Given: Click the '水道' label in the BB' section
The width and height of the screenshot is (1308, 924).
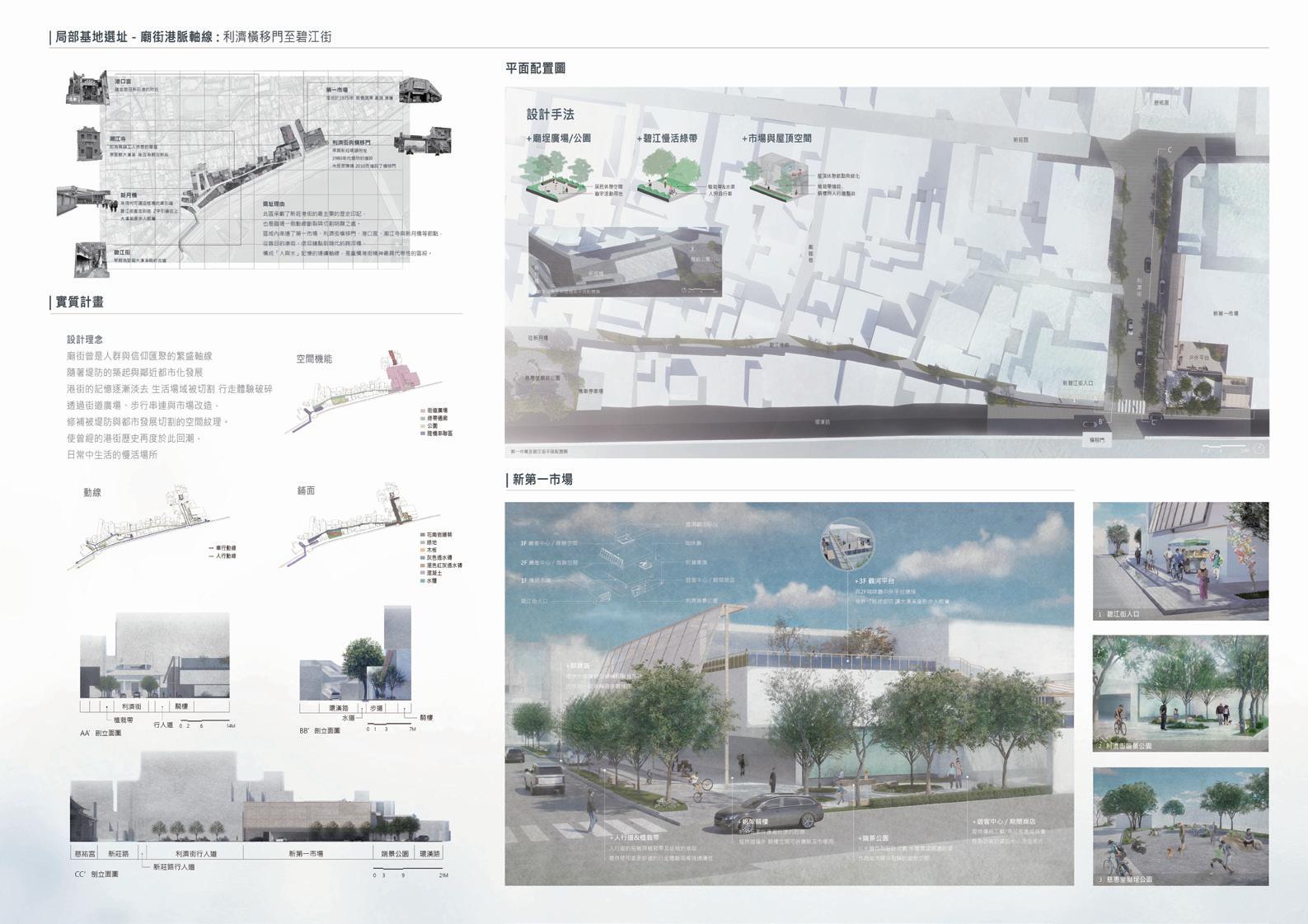Looking at the screenshot, I should tap(348, 718).
